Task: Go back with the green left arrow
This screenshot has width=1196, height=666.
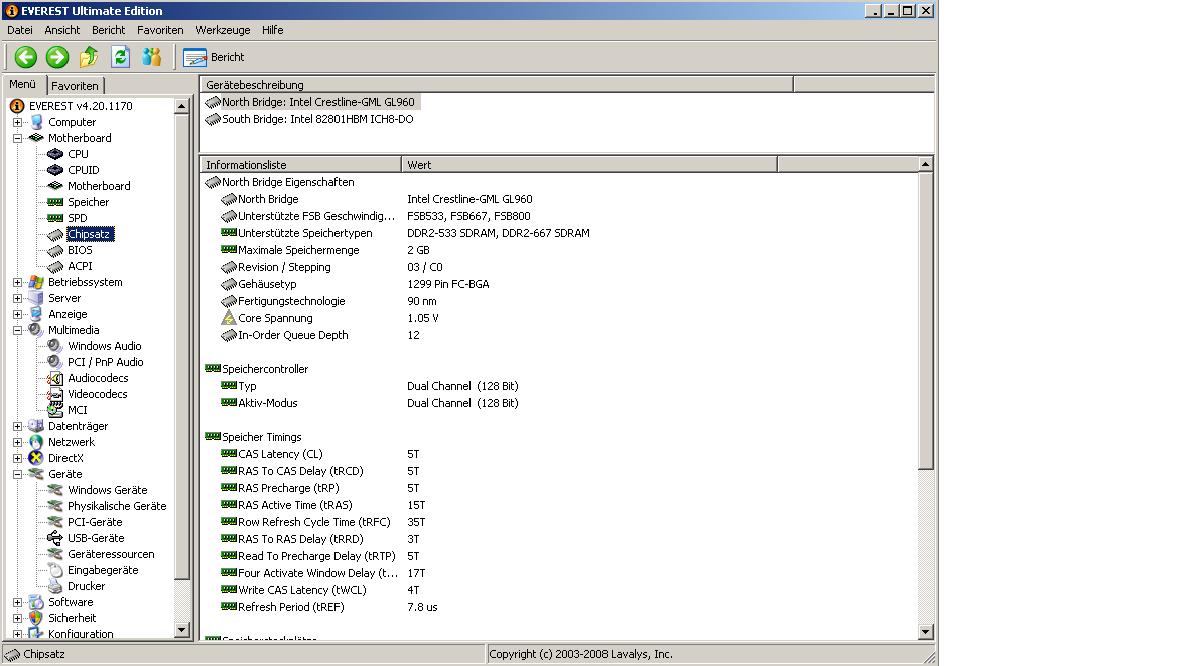Action: 26,57
